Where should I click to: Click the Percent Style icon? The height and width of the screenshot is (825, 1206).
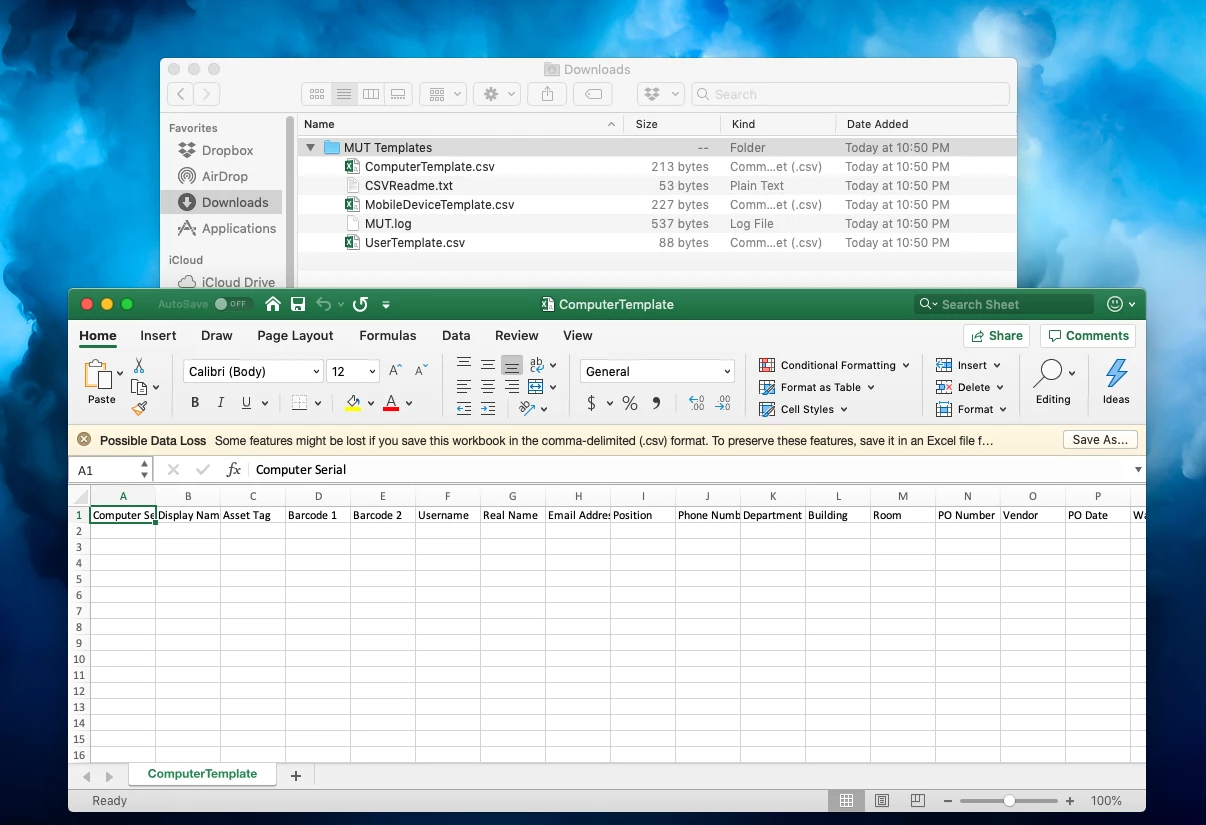(x=630, y=403)
